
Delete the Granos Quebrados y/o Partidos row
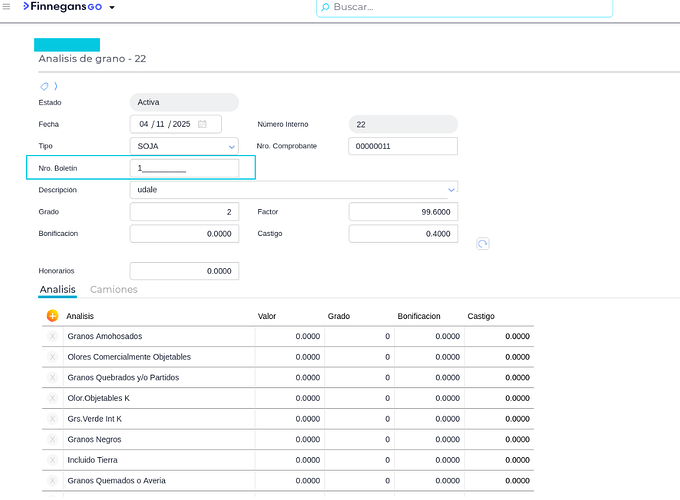52,377
